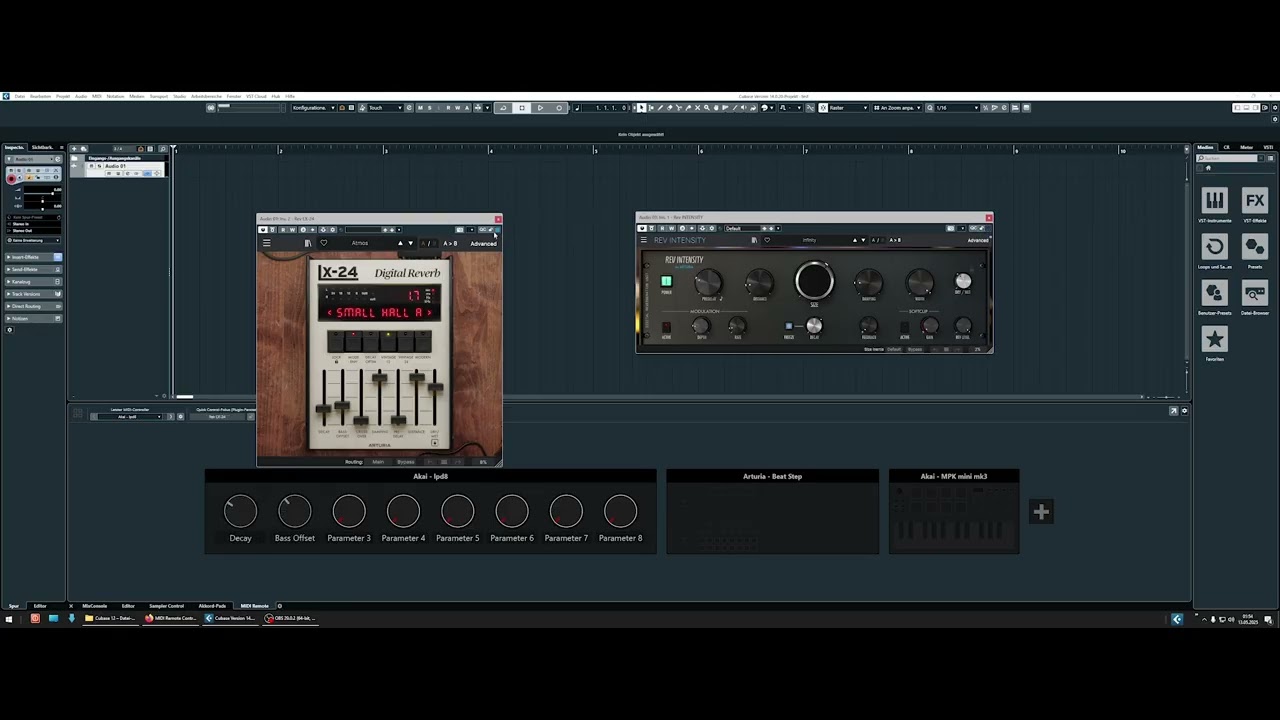The image size is (1280, 720).
Task: Add a MIDI controller surface with plus
Action: point(1041,512)
